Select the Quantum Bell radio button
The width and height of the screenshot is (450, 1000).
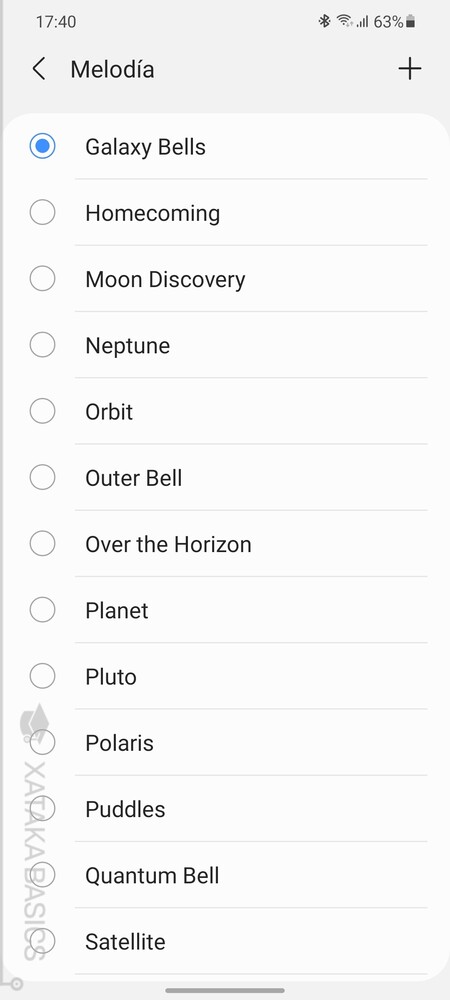pyautogui.click(x=42, y=876)
